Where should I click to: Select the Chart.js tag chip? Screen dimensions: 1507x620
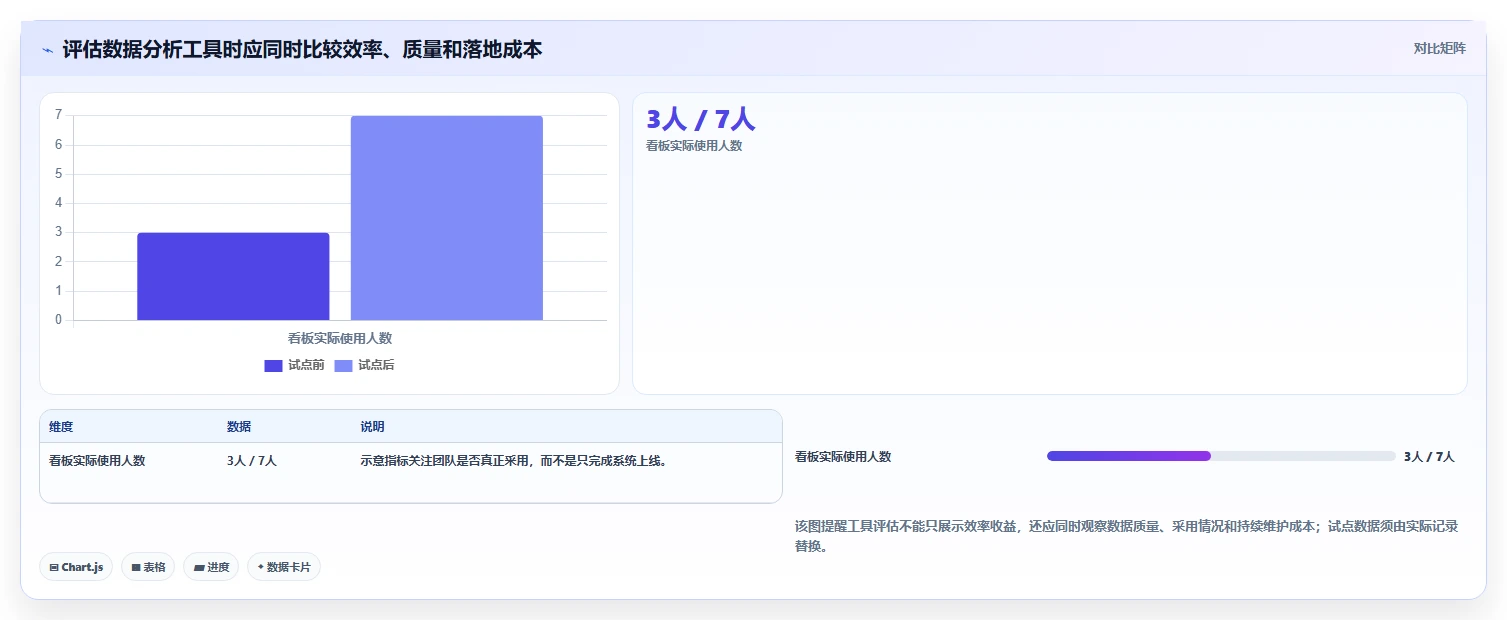[76, 567]
